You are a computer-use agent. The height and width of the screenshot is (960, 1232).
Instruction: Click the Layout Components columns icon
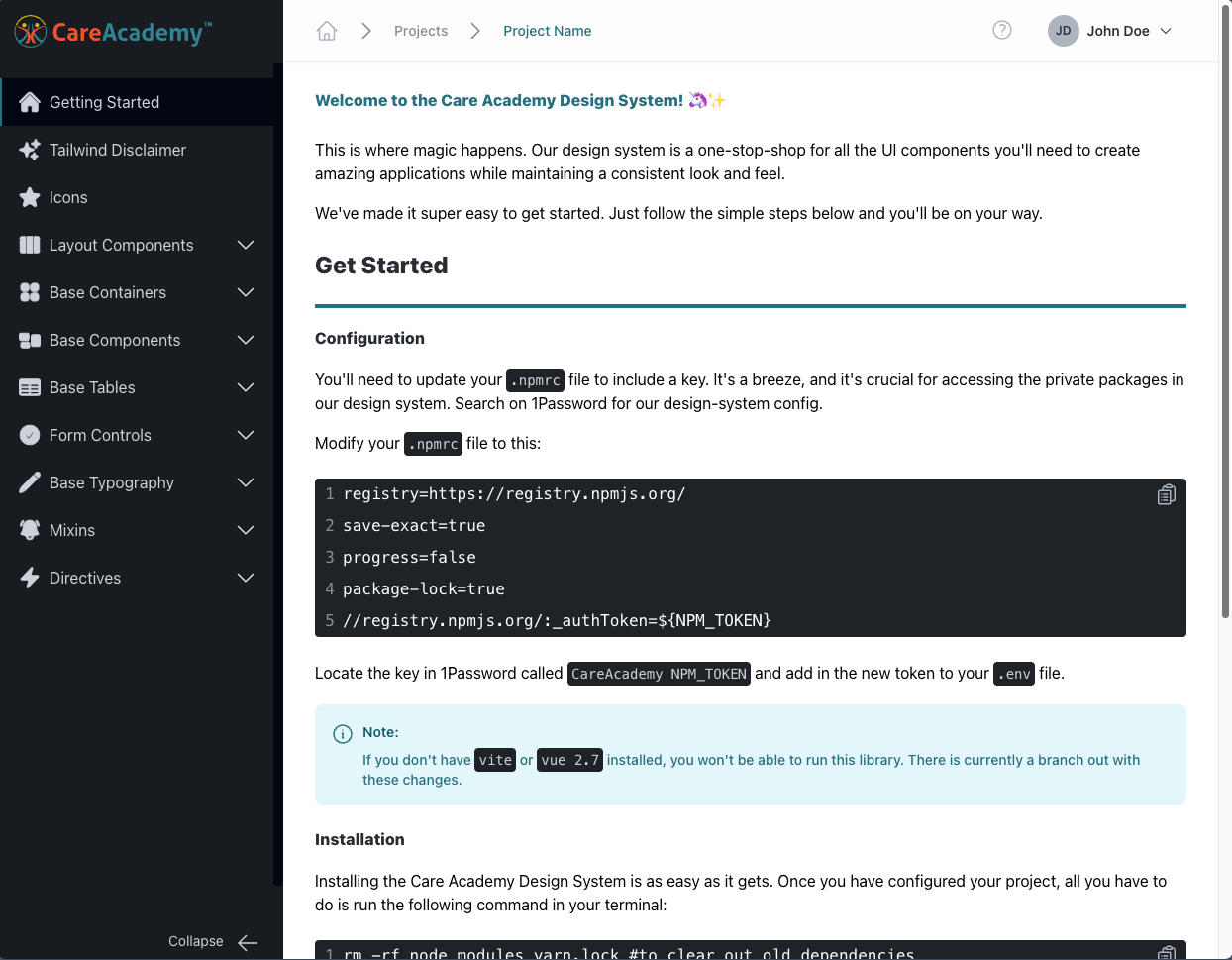30,245
